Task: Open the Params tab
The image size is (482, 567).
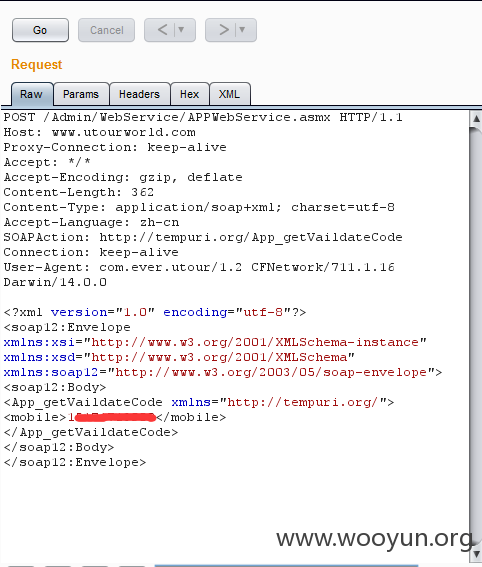Action: [81, 94]
